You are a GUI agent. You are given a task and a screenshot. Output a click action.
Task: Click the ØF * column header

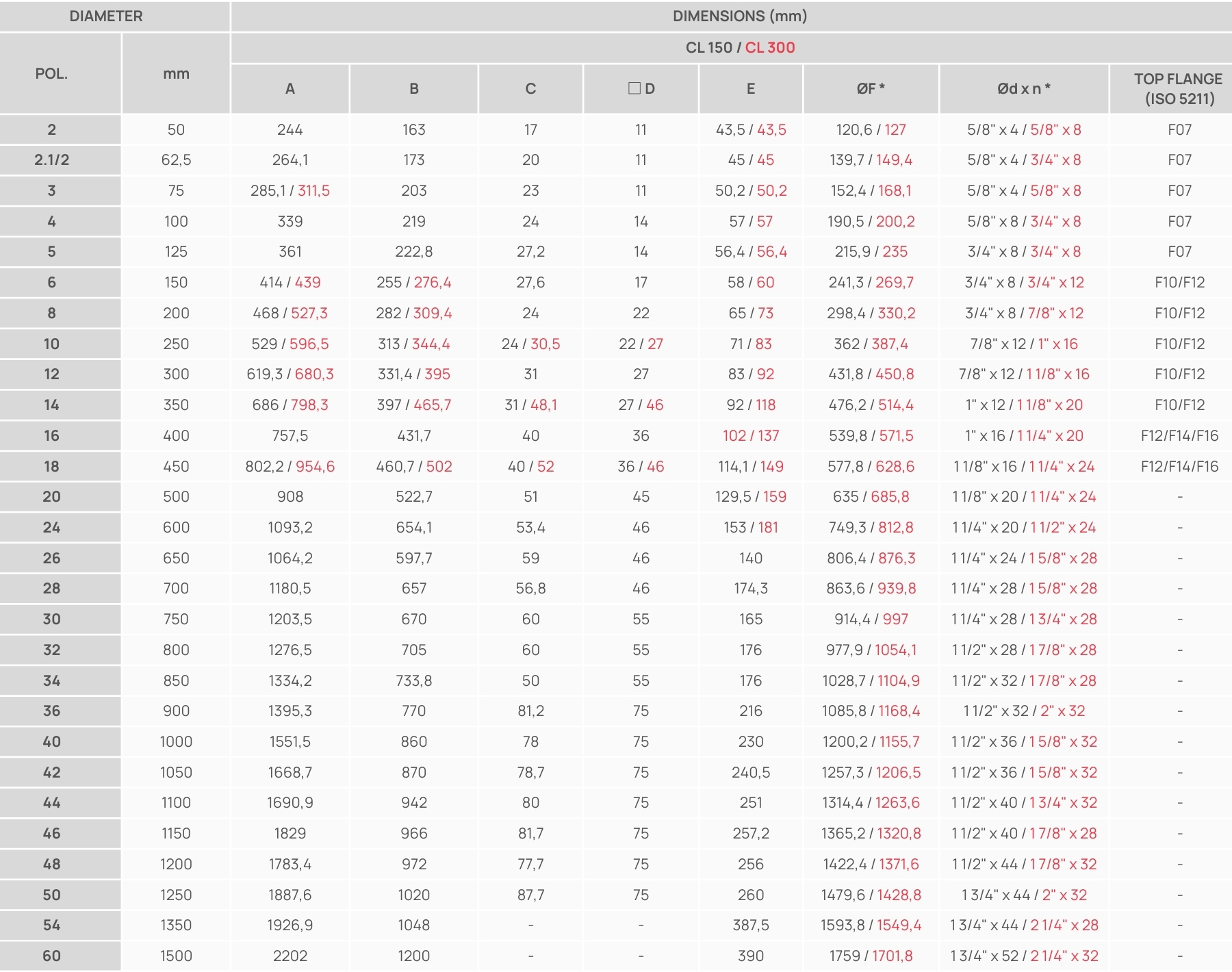click(871, 89)
